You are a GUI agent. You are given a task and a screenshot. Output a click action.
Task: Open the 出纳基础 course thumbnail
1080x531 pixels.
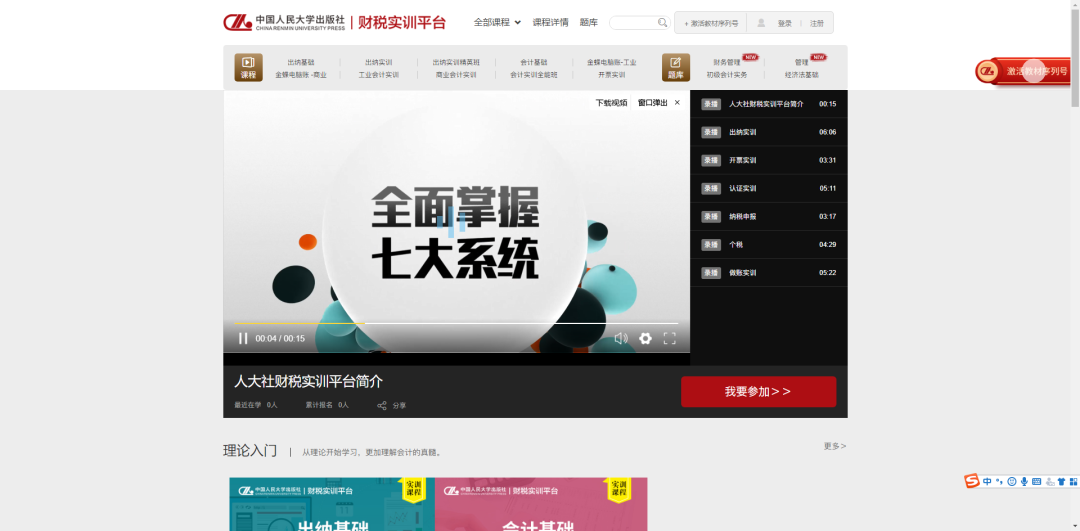tap(332, 504)
